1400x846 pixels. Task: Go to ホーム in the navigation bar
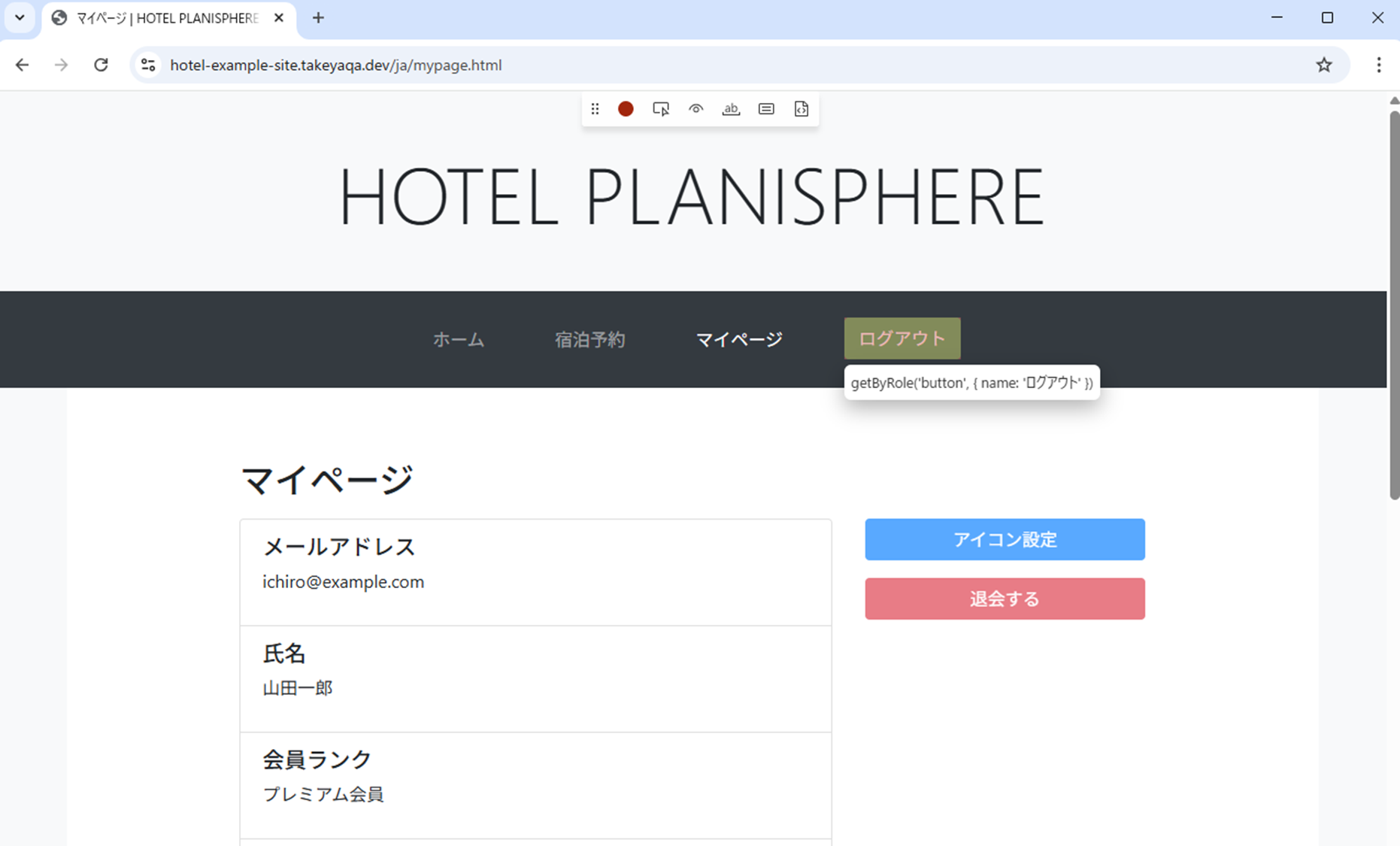(x=459, y=340)
